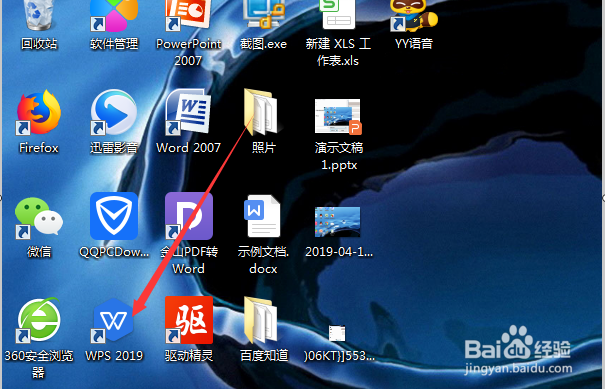Open the Word 2007 shortcut
The height and width of the screenshot is (389, 605).
click(189, 113)
